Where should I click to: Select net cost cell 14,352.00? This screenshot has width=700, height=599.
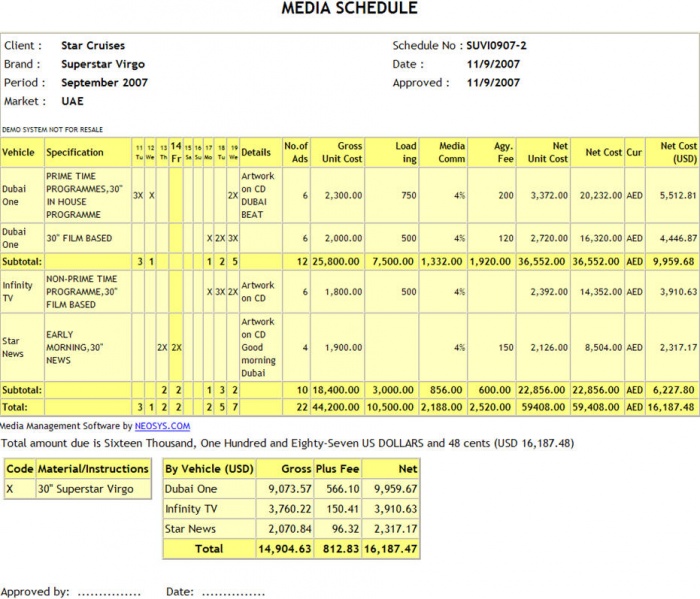tap(597, 292)
